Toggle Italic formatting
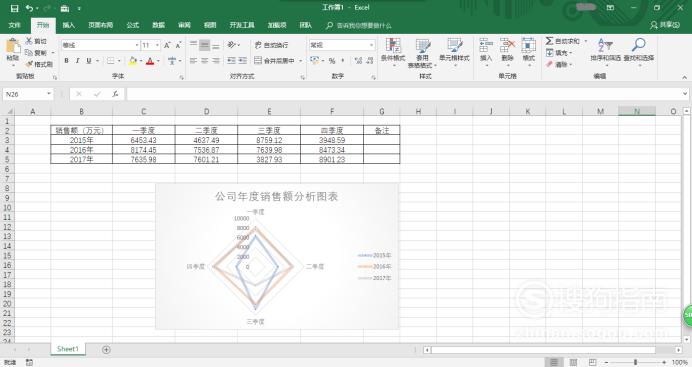692x367 pixels. click(x=77, y=60)
